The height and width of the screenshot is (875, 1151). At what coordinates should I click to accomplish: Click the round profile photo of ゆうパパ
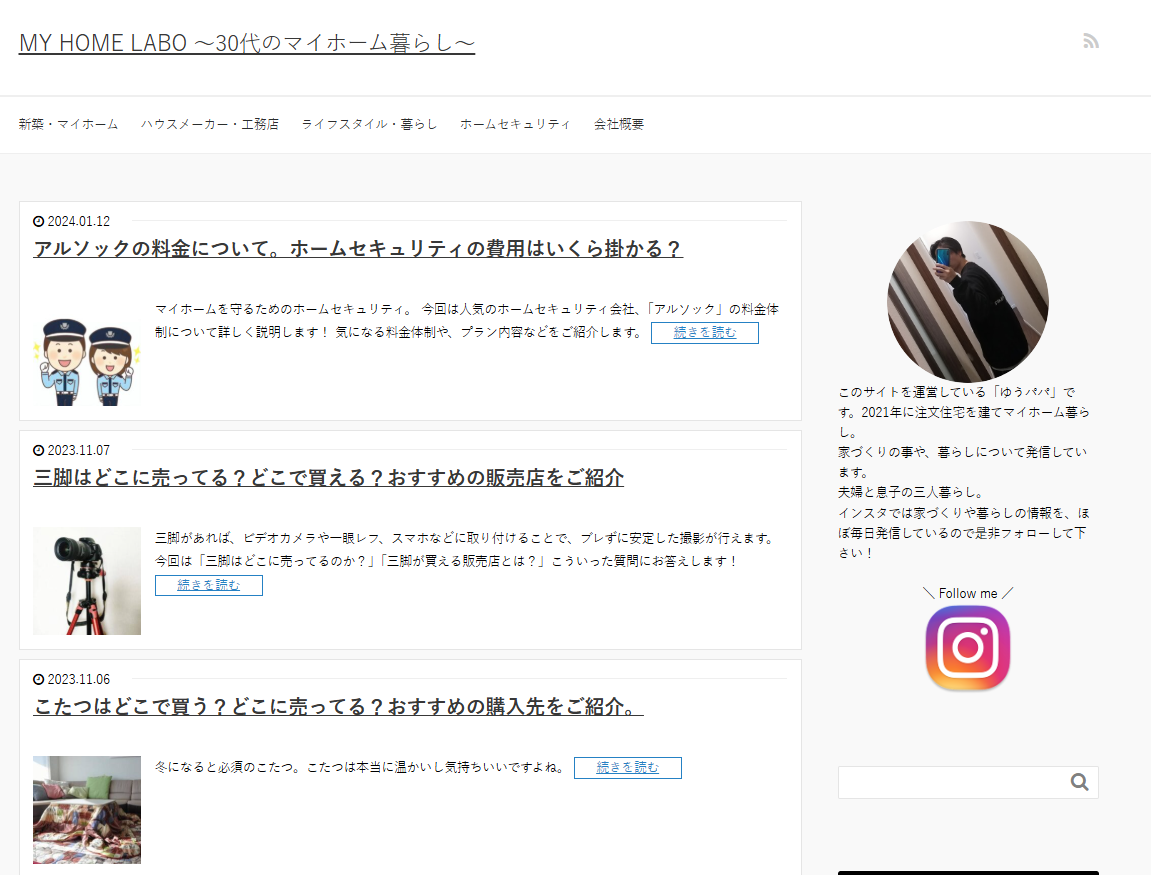pos(967,302)
